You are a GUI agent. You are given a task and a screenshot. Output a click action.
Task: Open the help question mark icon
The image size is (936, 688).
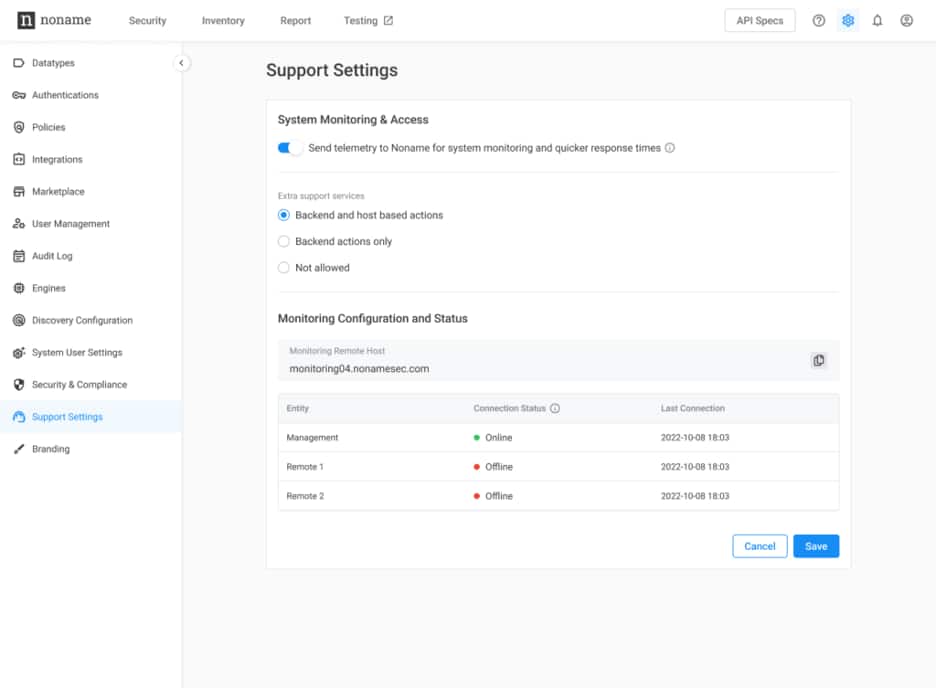click(x=818, y=21)
